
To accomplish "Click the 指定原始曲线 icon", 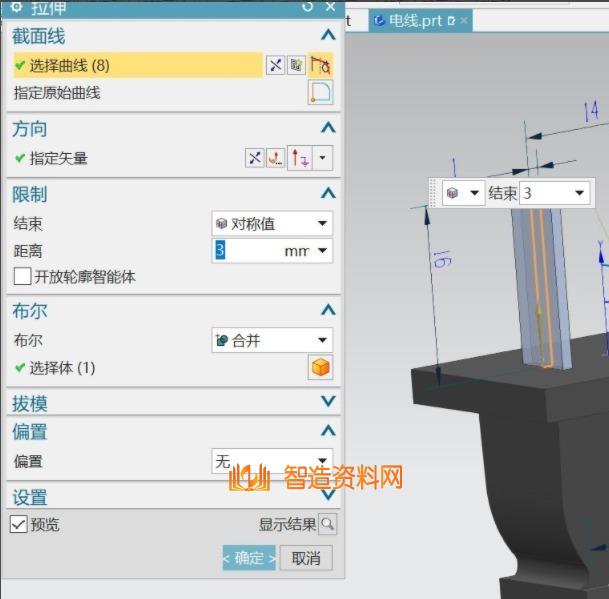I will click(320, 92).
